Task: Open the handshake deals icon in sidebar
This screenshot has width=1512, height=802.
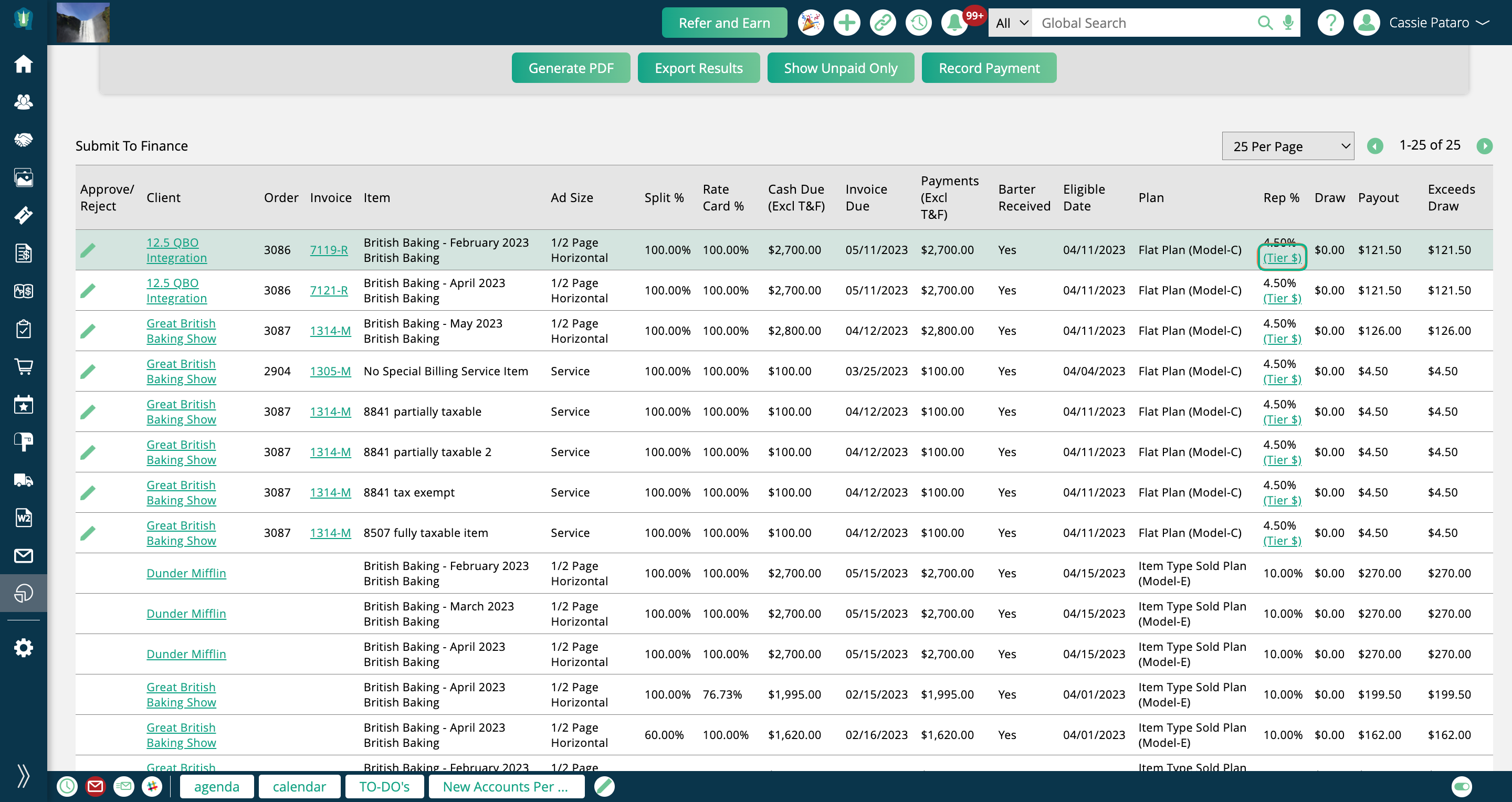Action: (24, 140)
